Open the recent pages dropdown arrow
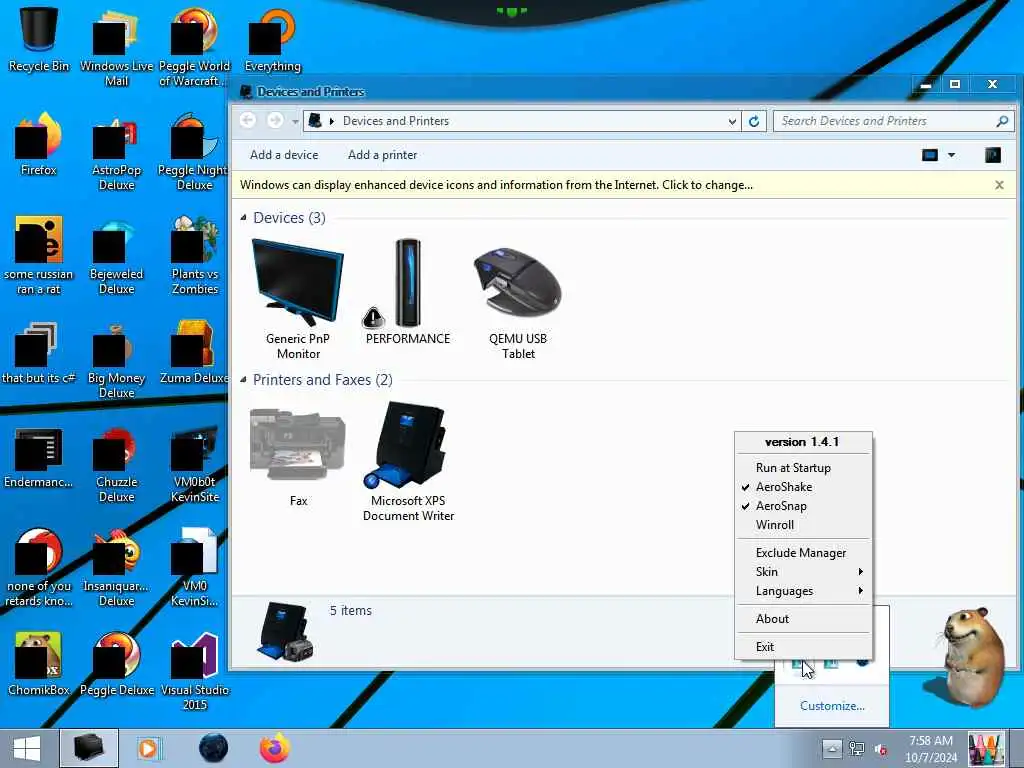The width and height of the screenshot is (1024, 768). 295,121
